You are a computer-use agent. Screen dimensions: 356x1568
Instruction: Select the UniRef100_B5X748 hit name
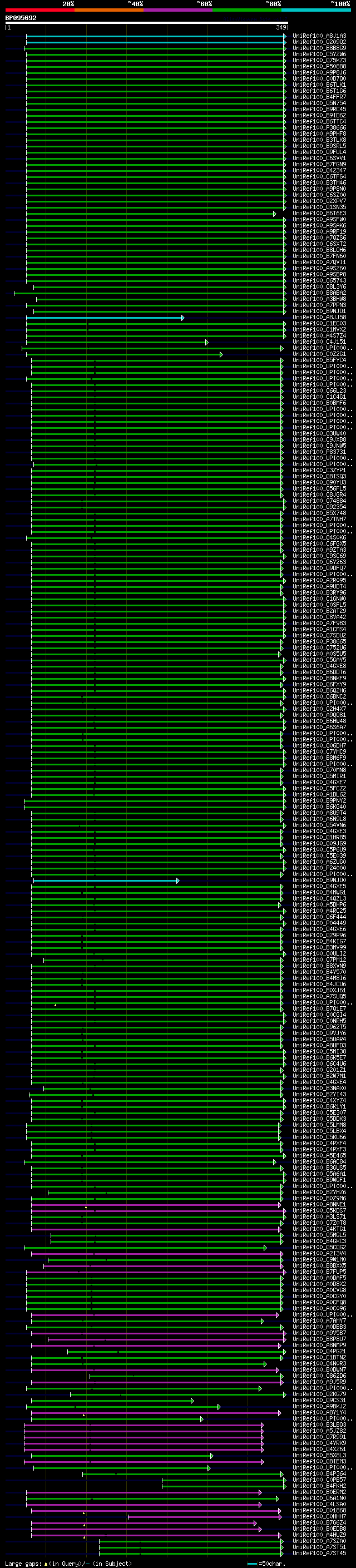pyautogui.click(x=319, y=513)
